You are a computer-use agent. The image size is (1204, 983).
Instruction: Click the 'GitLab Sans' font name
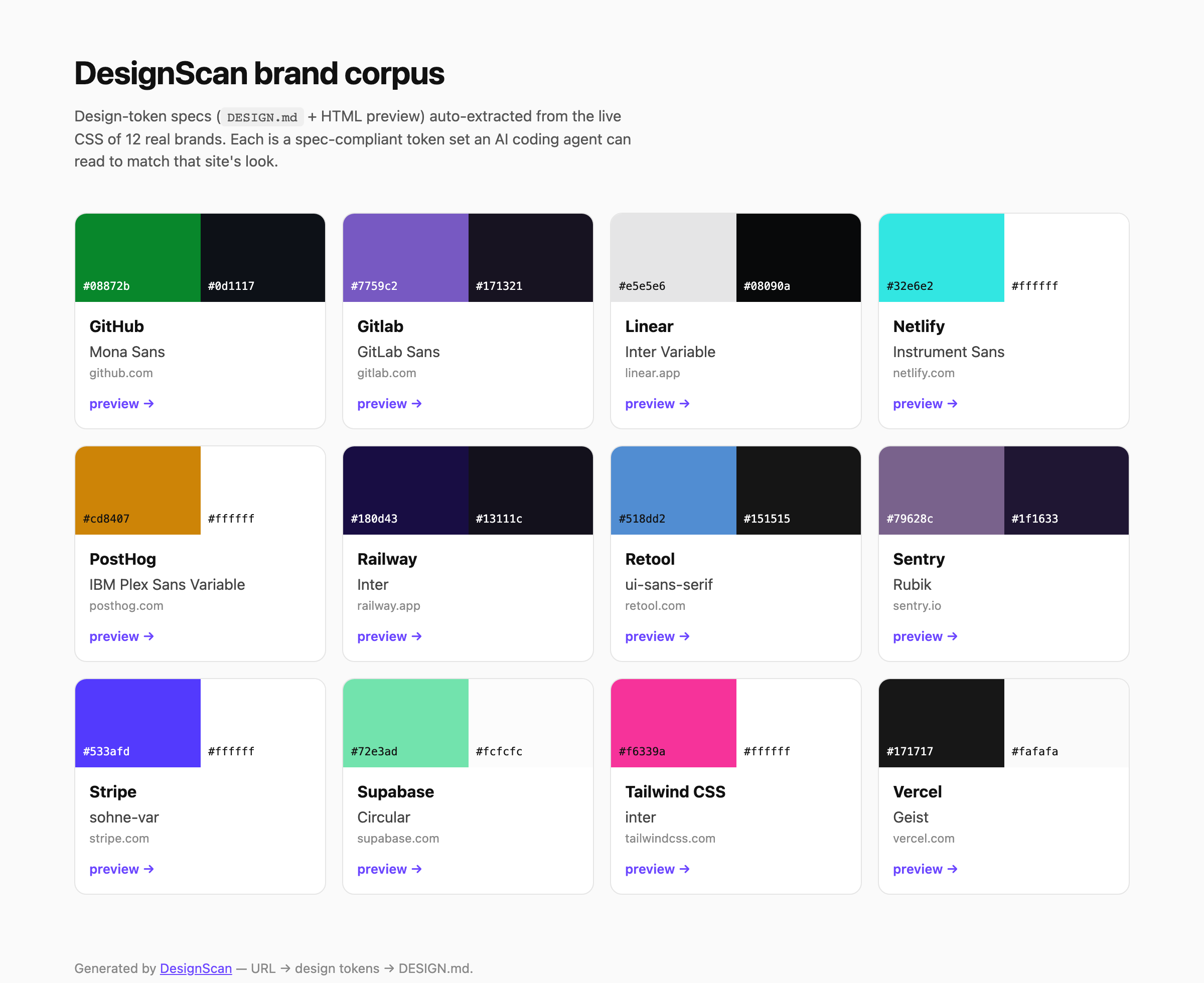(x=398, y=352)
